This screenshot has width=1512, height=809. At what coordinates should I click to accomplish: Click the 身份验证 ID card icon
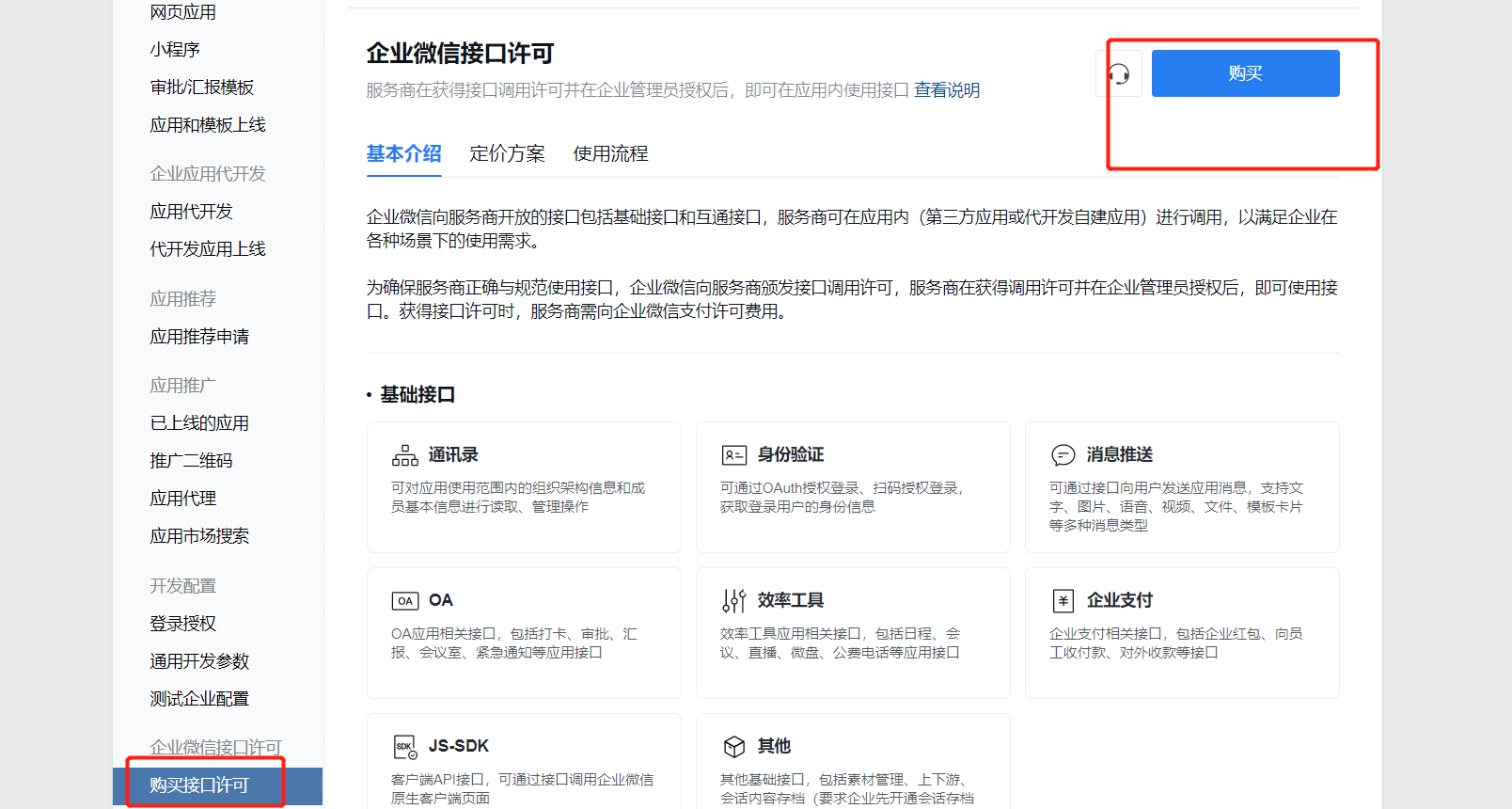[x=734, y=455]
